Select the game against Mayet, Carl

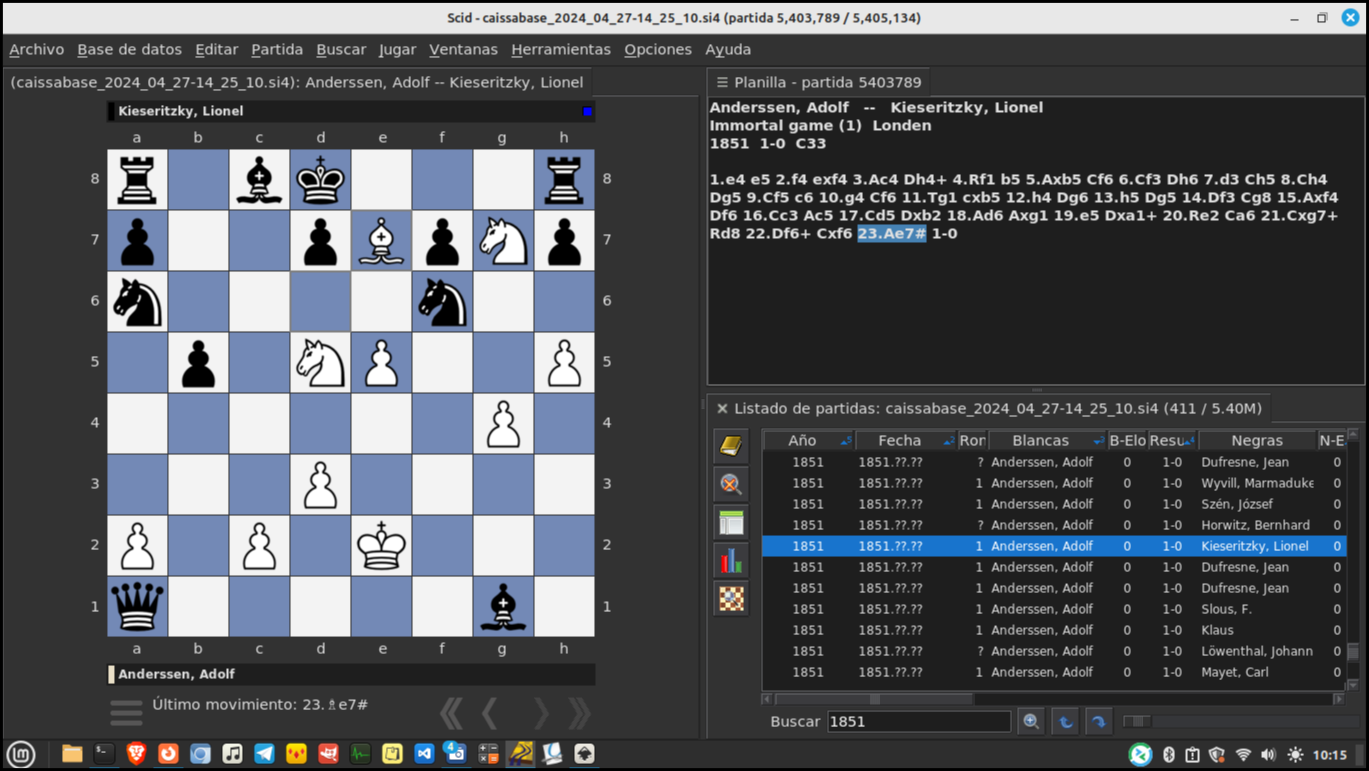(x=1054, y=672)
